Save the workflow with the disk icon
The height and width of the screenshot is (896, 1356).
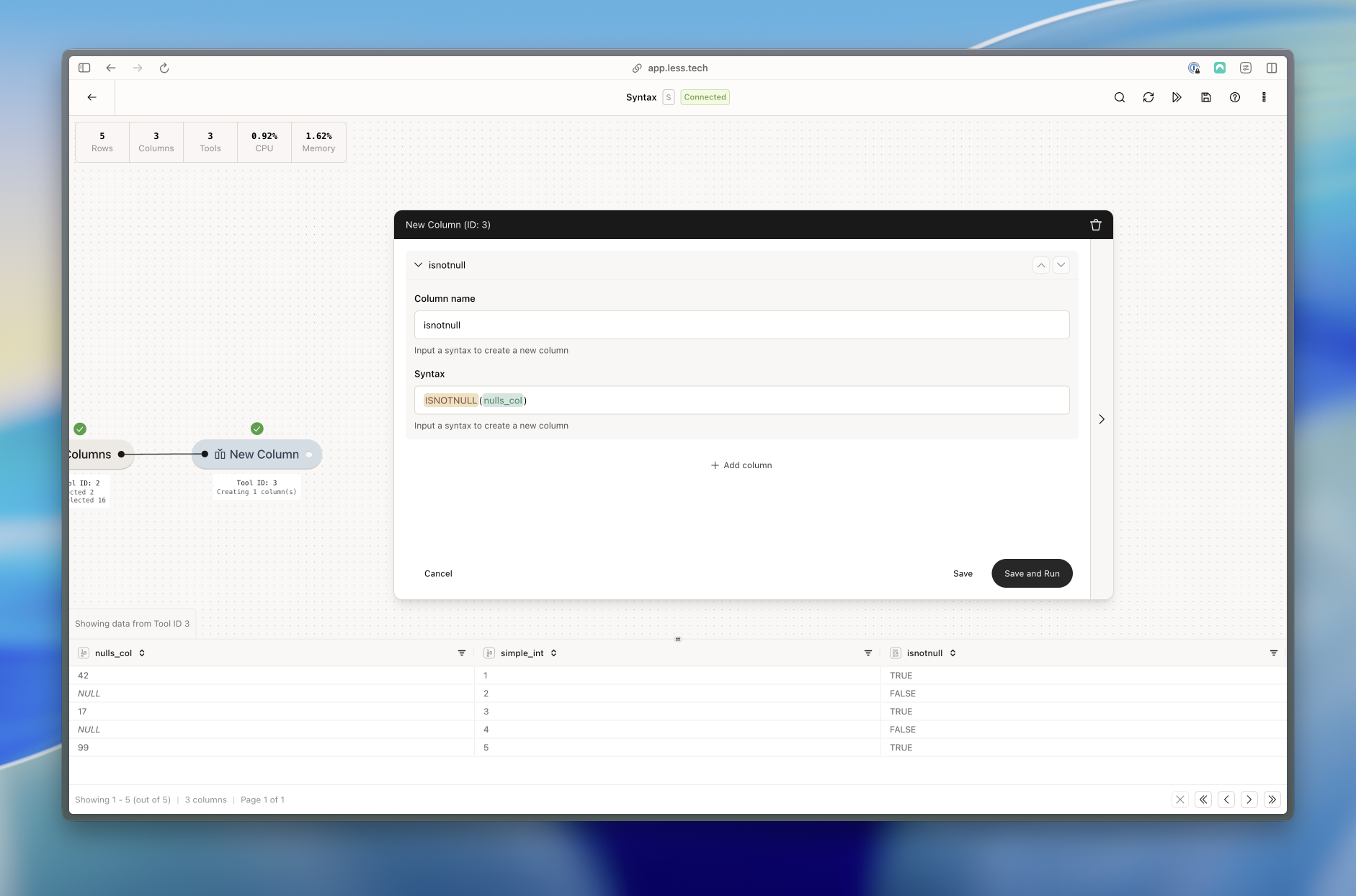coord(1206,97)
